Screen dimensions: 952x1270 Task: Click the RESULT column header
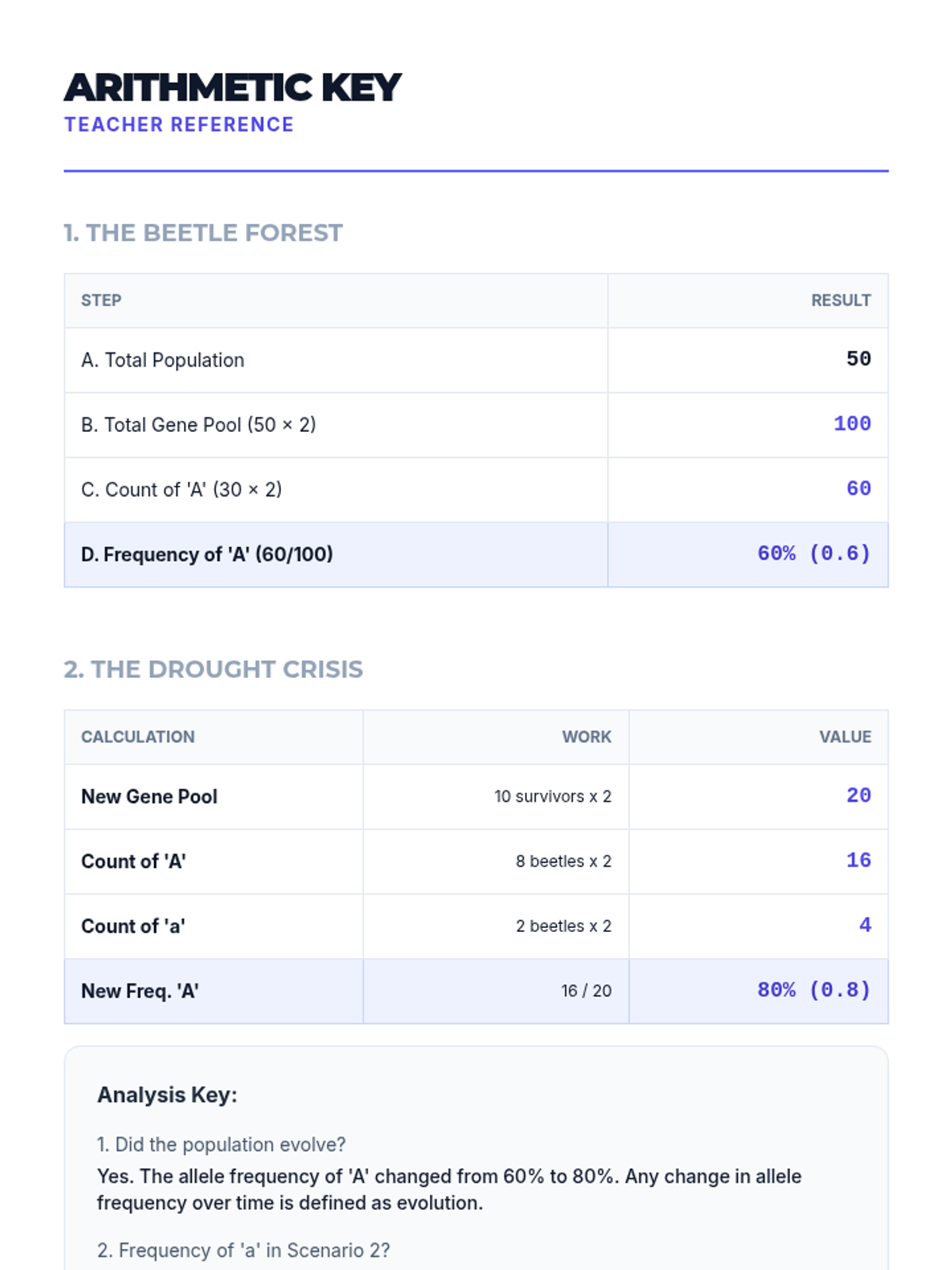point(840,300)
